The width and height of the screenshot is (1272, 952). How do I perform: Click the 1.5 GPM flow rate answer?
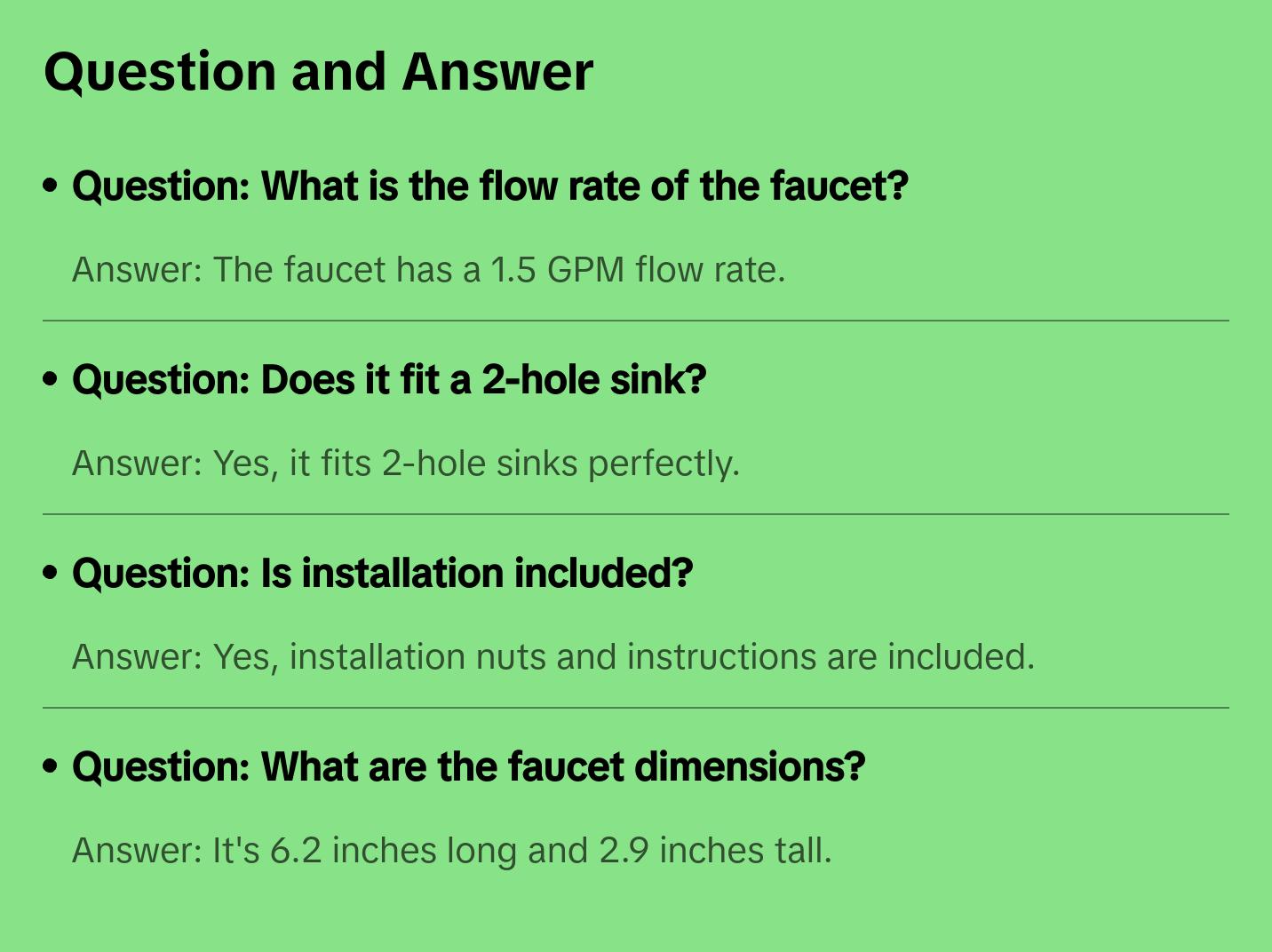pos(428,270)
